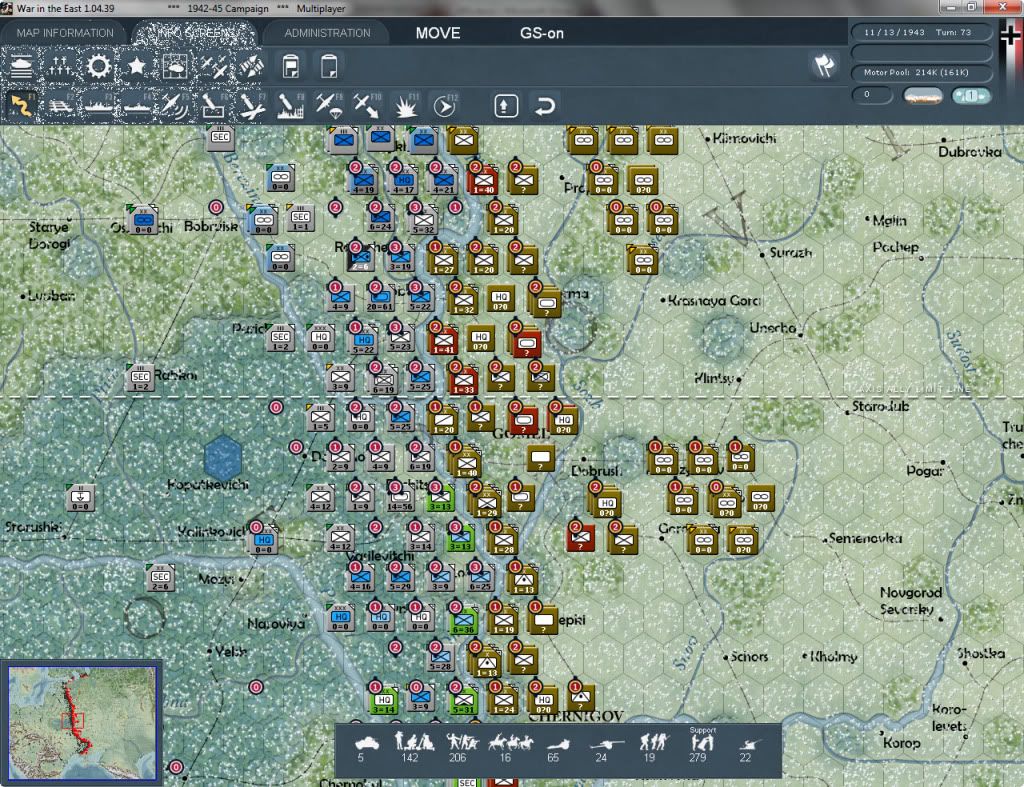Select the green HQ unit marked 3=14
The image size is (1024, 787).
(x=383, y=701)
